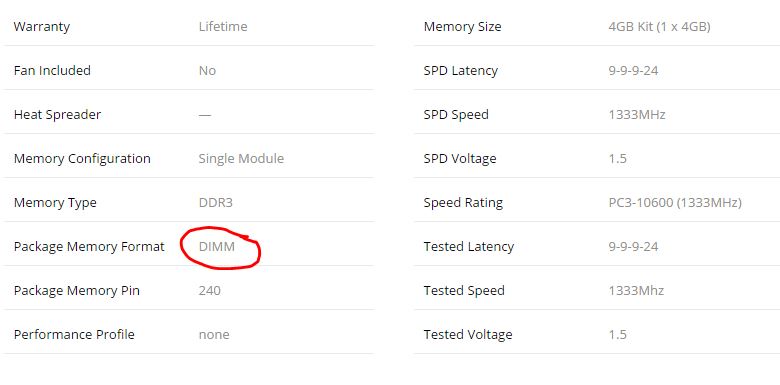Select the DDR3 value text
This screenshot has width=780, height=385.
pyautogui.click(x=215, y=202)
